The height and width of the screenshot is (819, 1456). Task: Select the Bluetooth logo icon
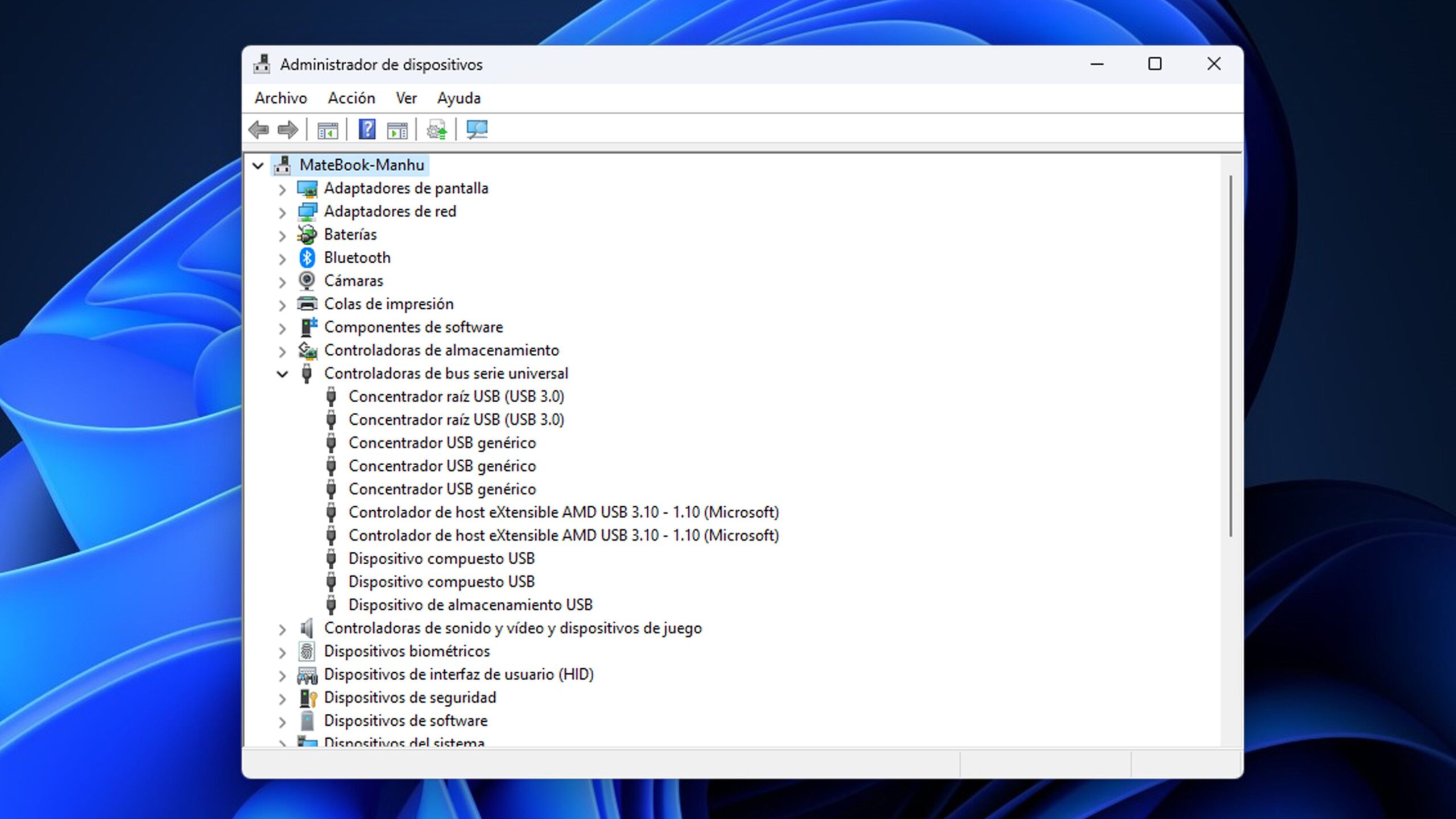307,258
